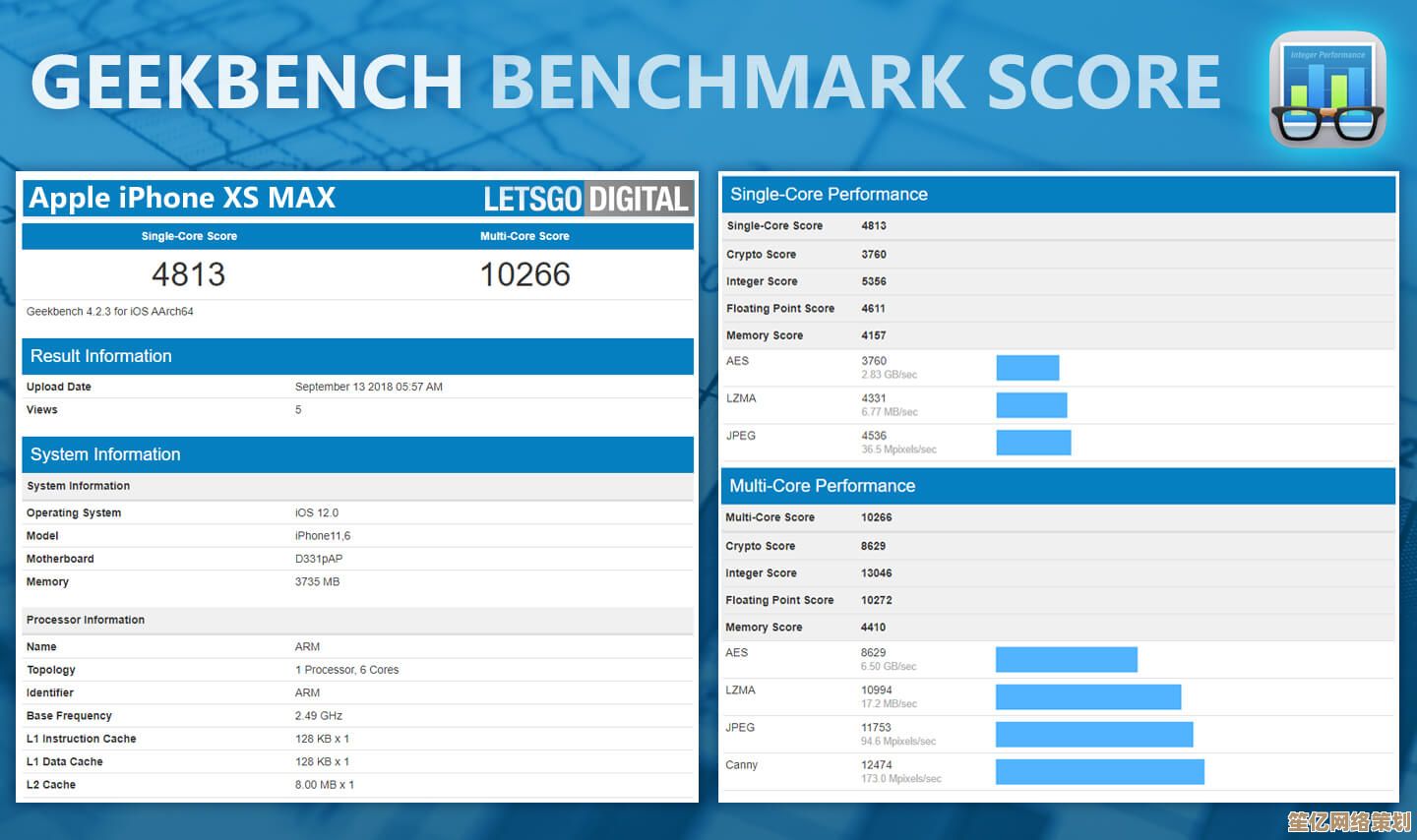Click the large 10266 multi-core score

(524, 274)
